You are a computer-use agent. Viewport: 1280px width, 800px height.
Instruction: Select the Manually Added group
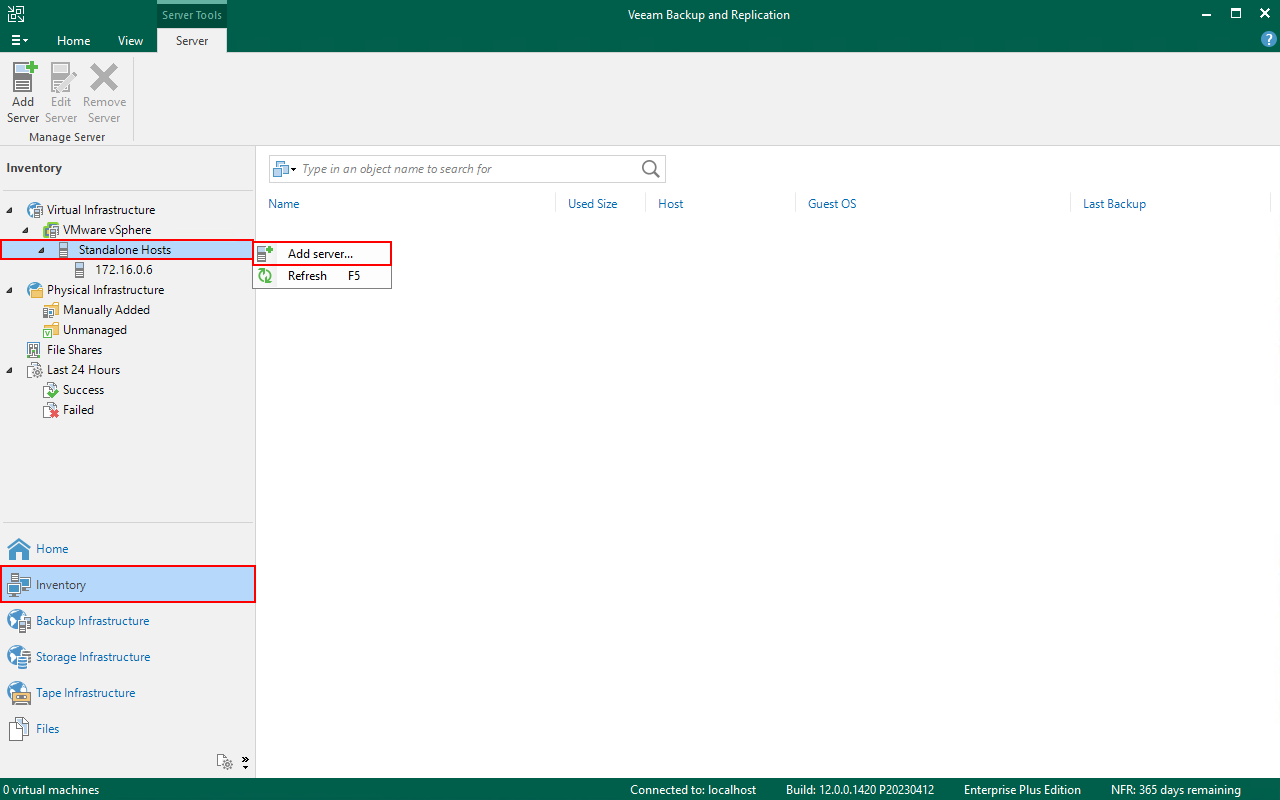coord(106,310)
